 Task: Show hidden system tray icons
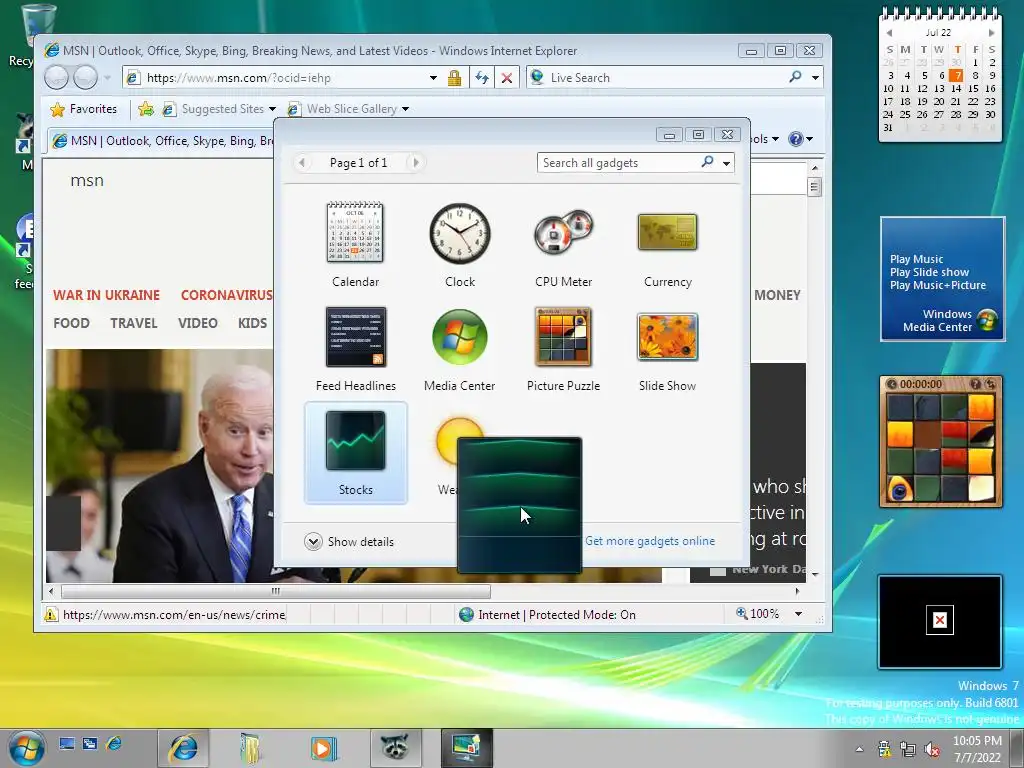[859, 749]
